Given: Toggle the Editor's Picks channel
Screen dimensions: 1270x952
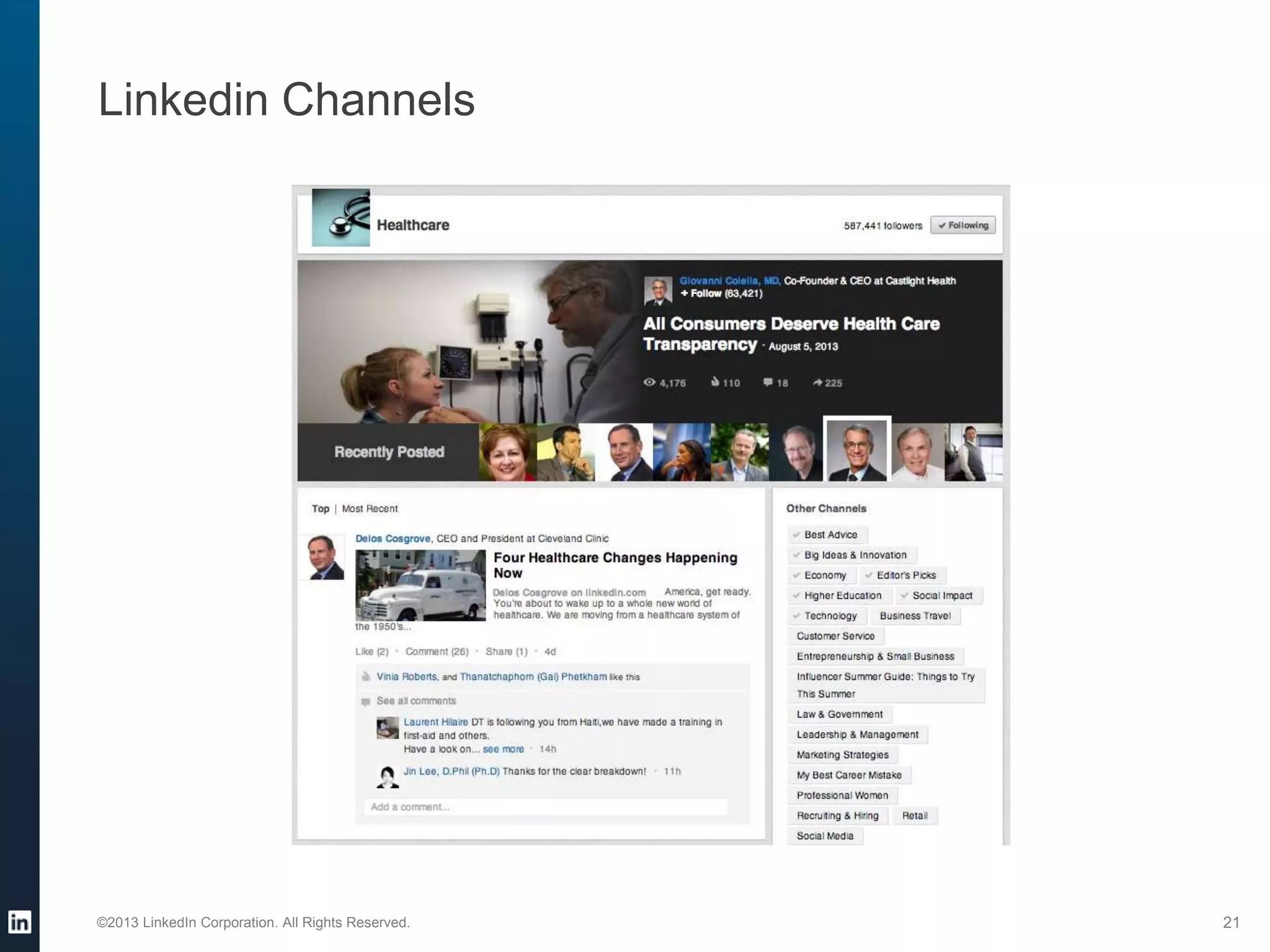Looking at the screenshot, I should click(x=903, y=575).
